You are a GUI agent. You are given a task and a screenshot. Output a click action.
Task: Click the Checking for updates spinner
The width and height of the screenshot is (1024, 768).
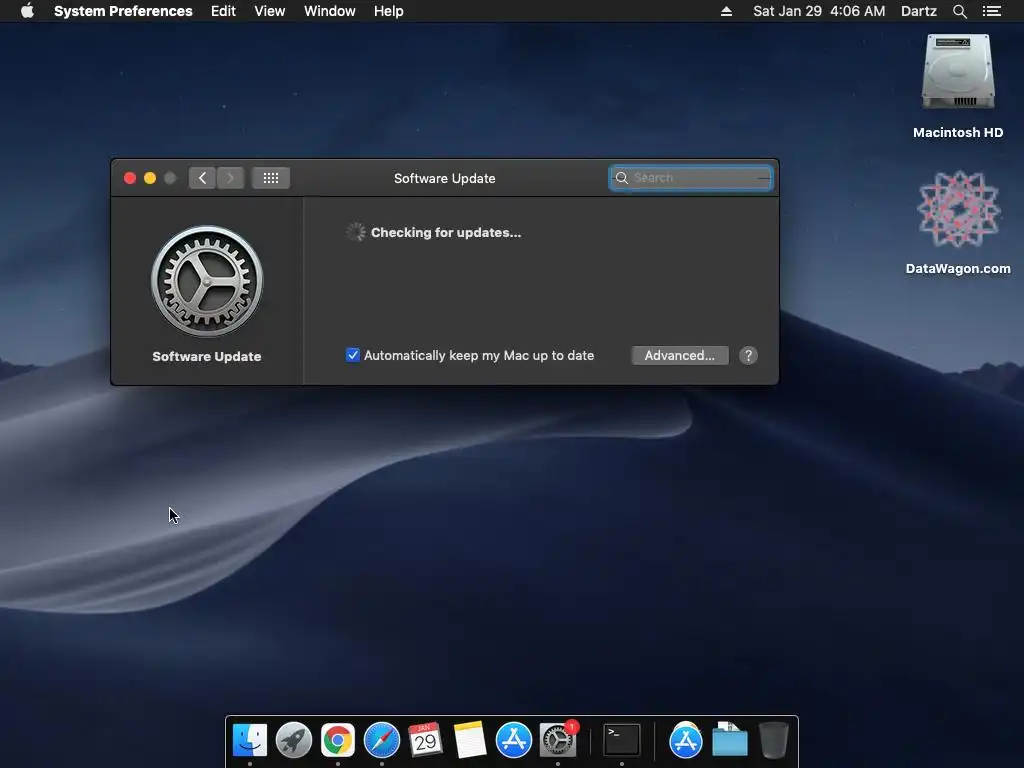[x=356, y=232]
